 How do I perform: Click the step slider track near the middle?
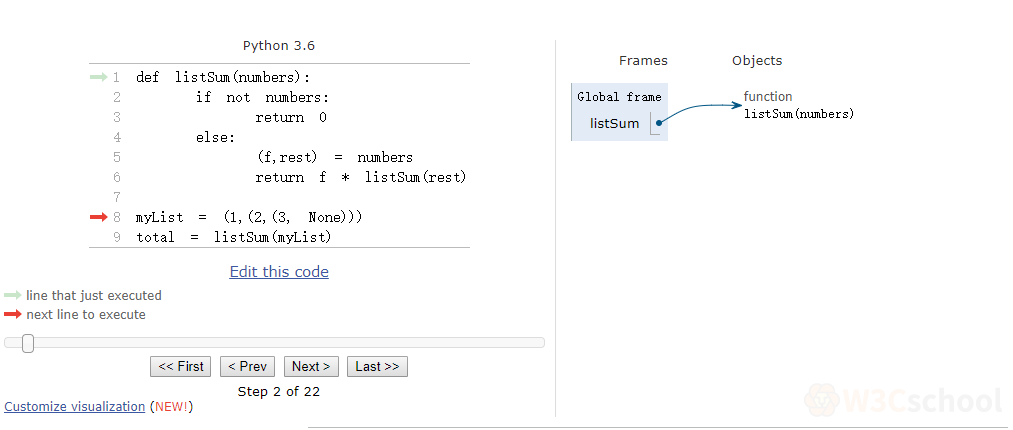[x=275, y=343]
